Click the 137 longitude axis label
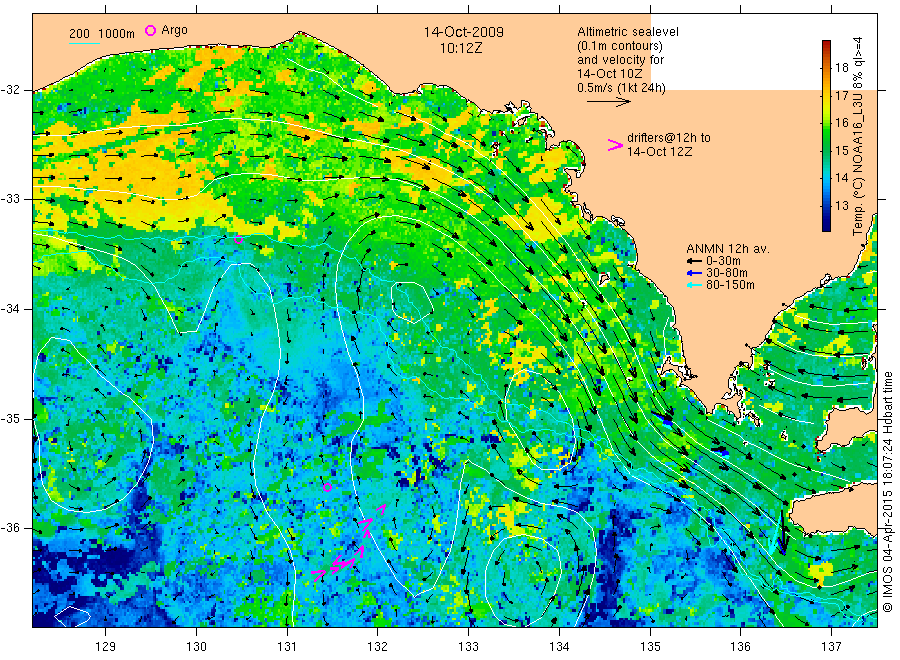The width and height of the screenshot is (900, 660). click(x=831, y=647)
